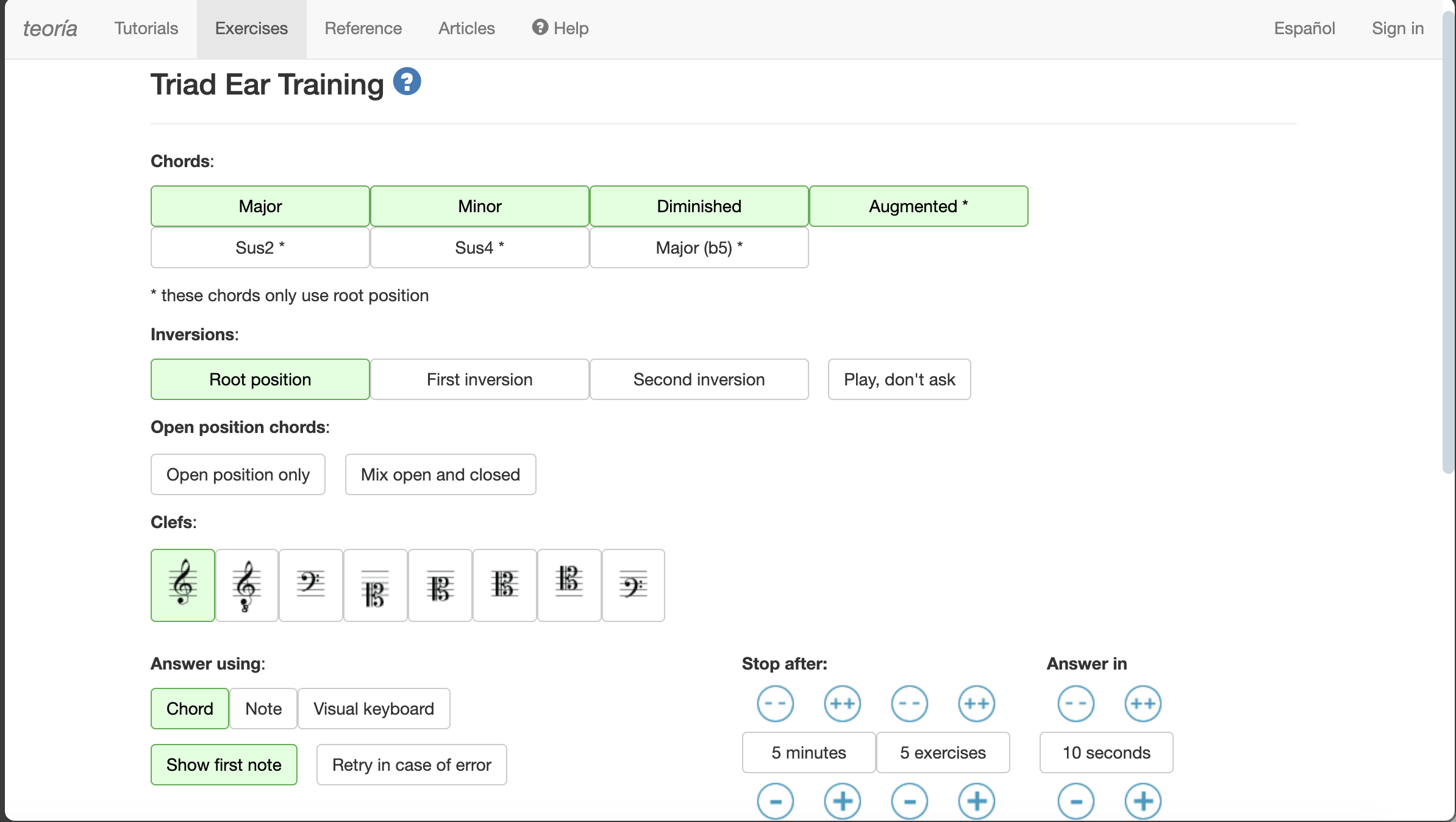Go to the Reference section
This screenshot has height=822, width=1456.
point(363,28)
